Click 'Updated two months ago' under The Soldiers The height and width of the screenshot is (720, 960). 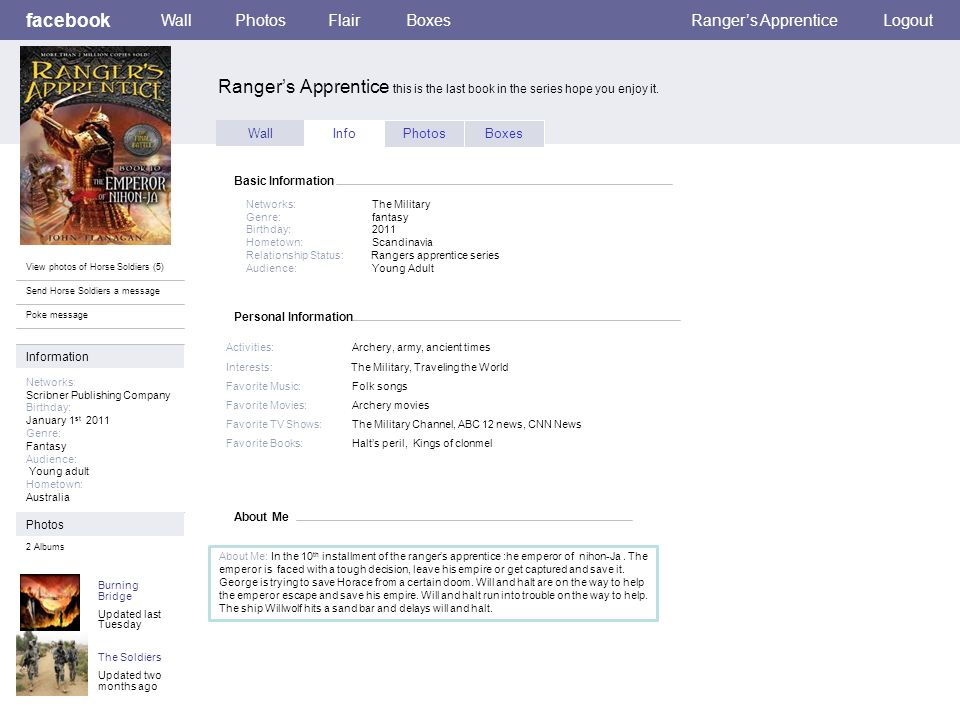pyautogui.click(x=130, y=680)
